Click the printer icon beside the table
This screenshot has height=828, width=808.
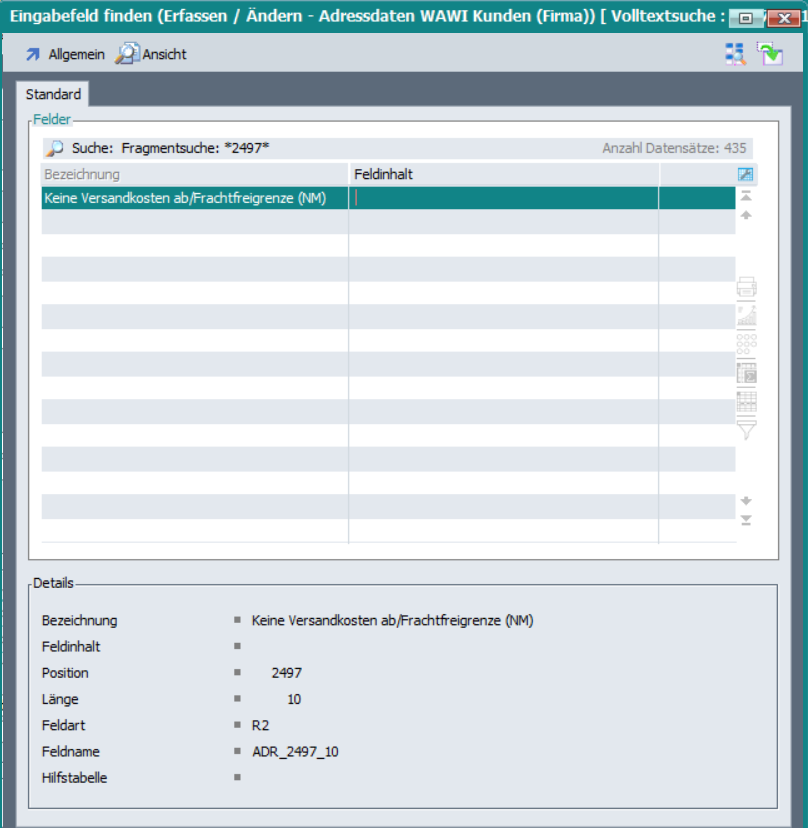point(746,288)
